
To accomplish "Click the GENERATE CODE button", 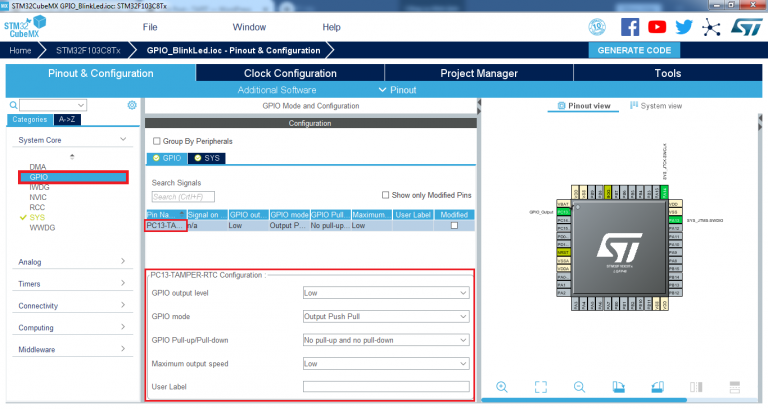I will (635, 50).
